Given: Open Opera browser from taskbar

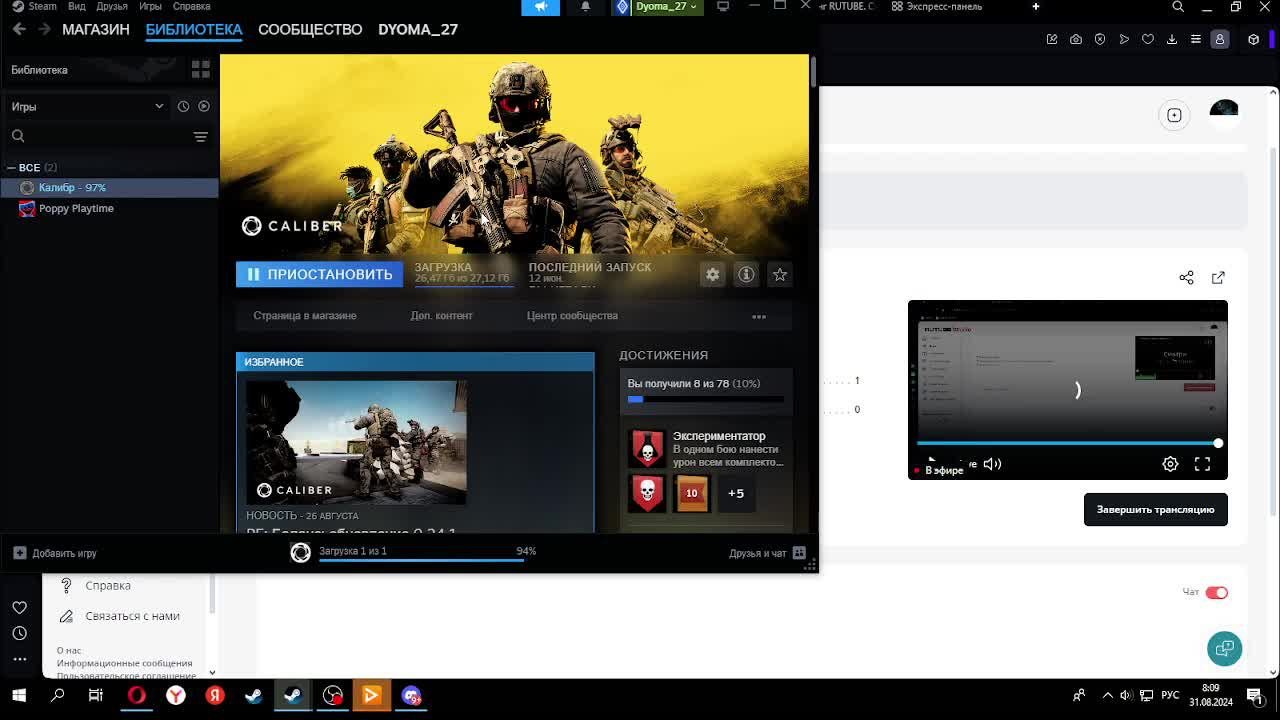Looking at the screenshot, I should pos(137,695).
